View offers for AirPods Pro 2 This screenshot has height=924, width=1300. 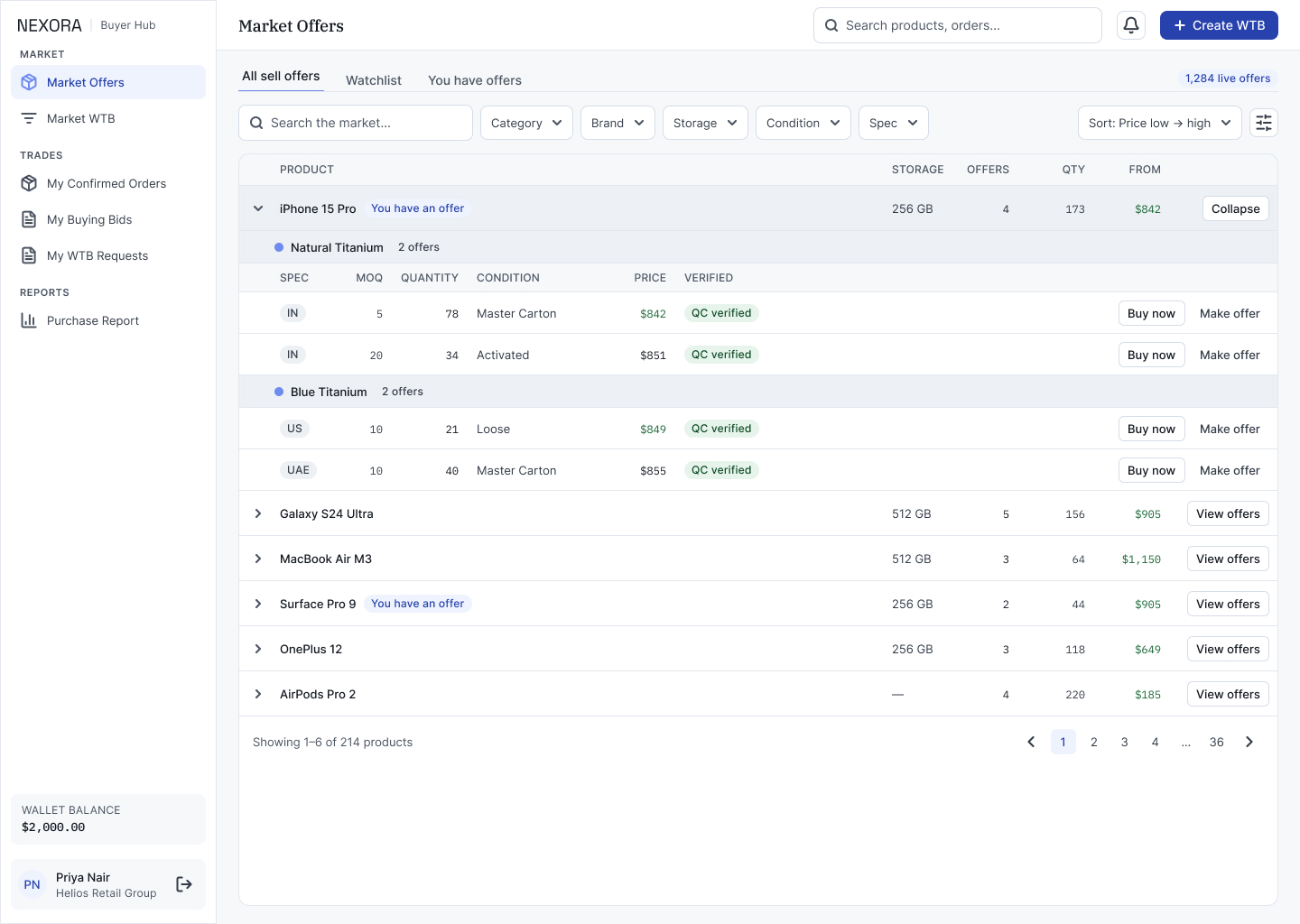point(1228,694)
